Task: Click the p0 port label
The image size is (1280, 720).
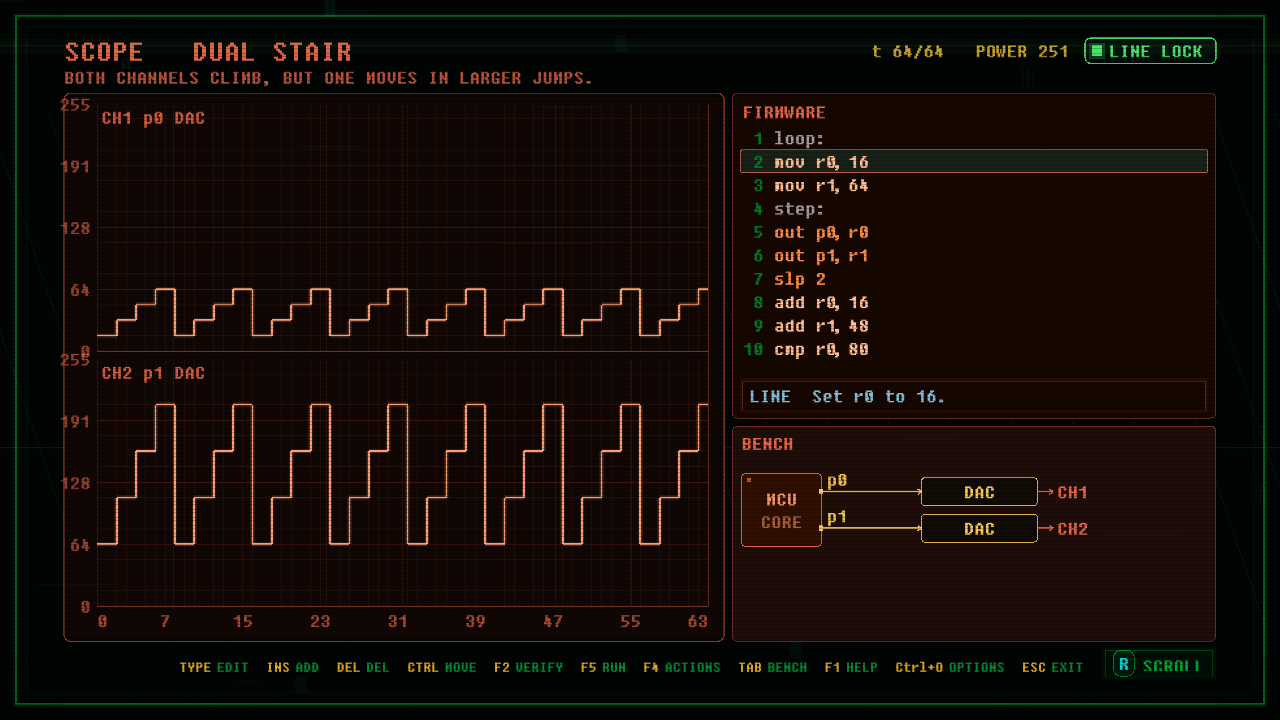Action: coord(837,481)
